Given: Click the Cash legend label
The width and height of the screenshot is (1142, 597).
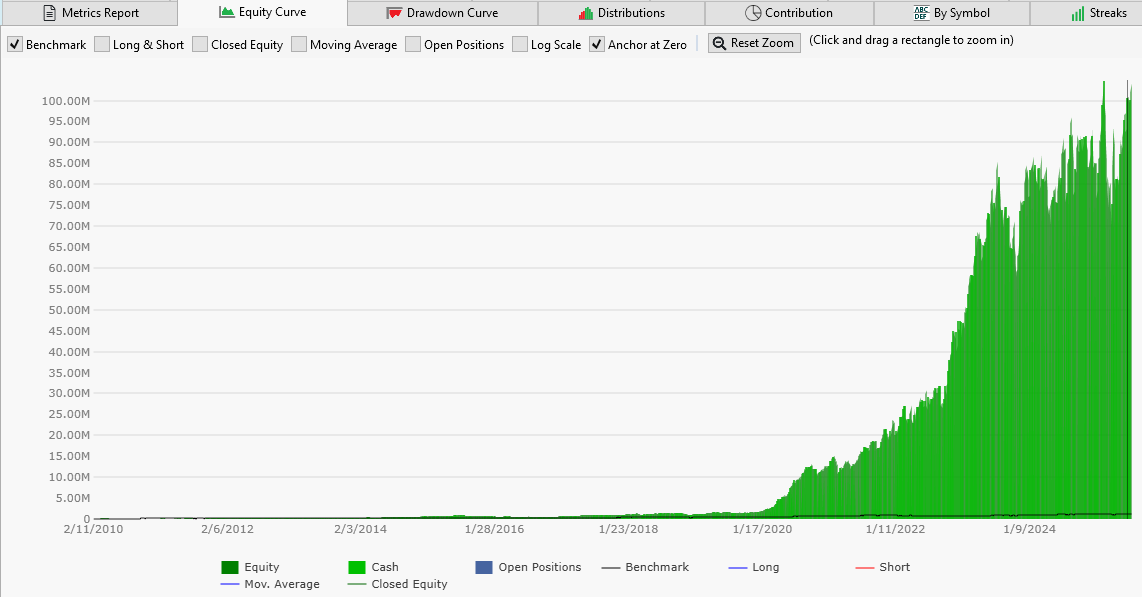Looking at the screenshot, I should click(385, 567).
